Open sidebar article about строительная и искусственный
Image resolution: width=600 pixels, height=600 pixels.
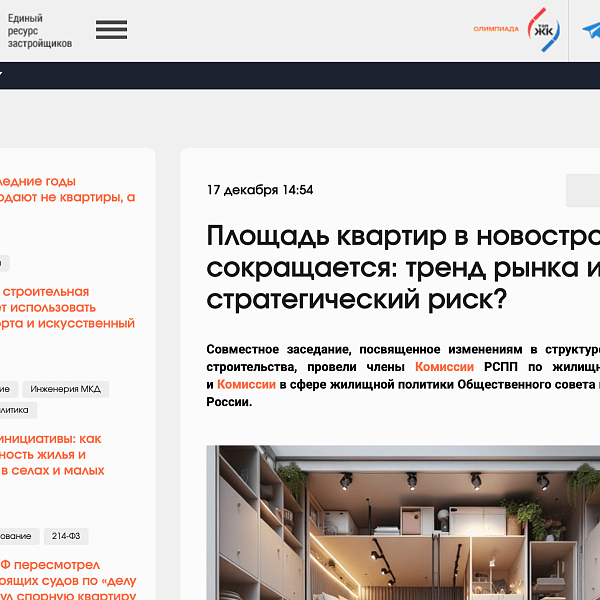67,308
